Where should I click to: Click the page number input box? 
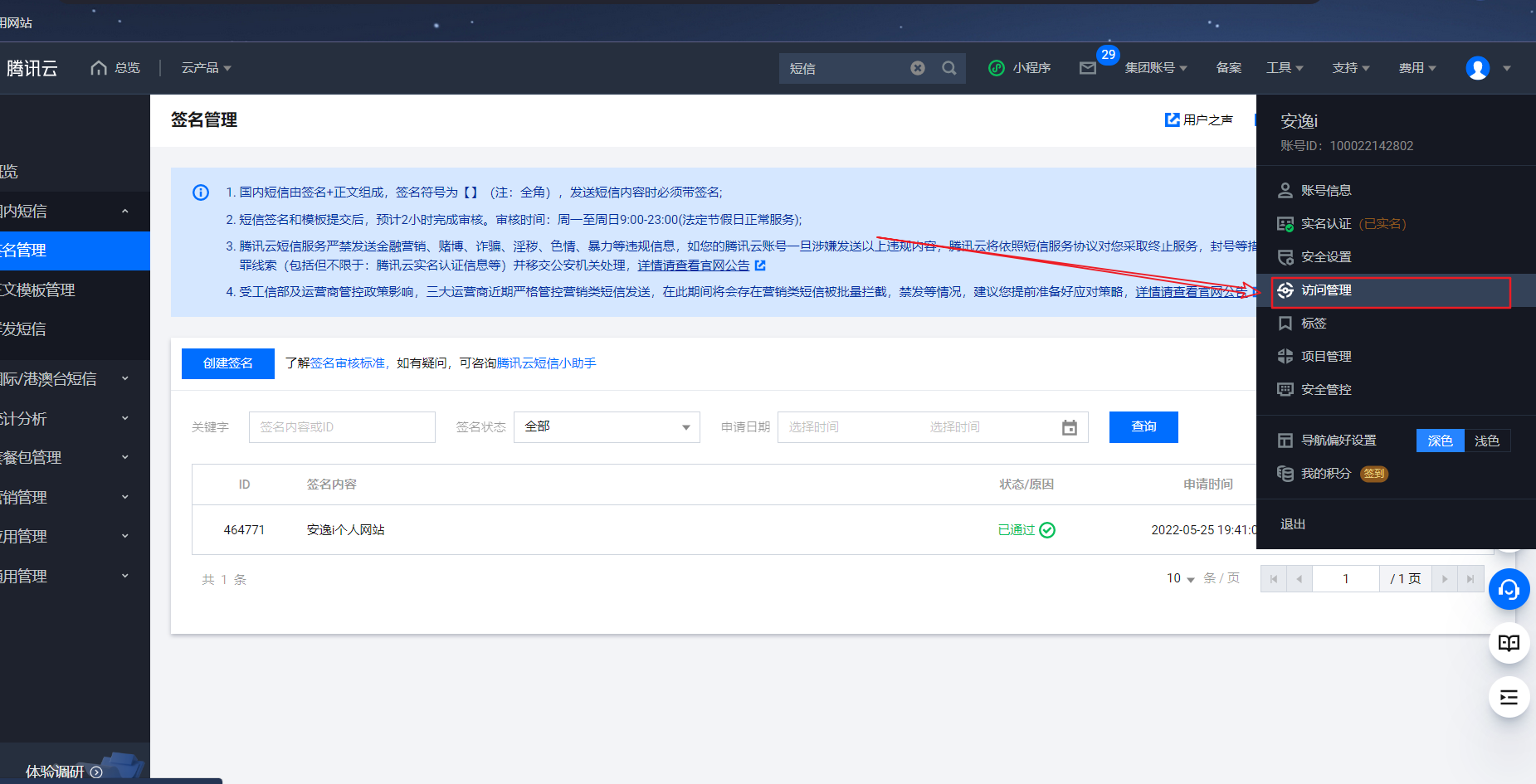pos(1345,579)
